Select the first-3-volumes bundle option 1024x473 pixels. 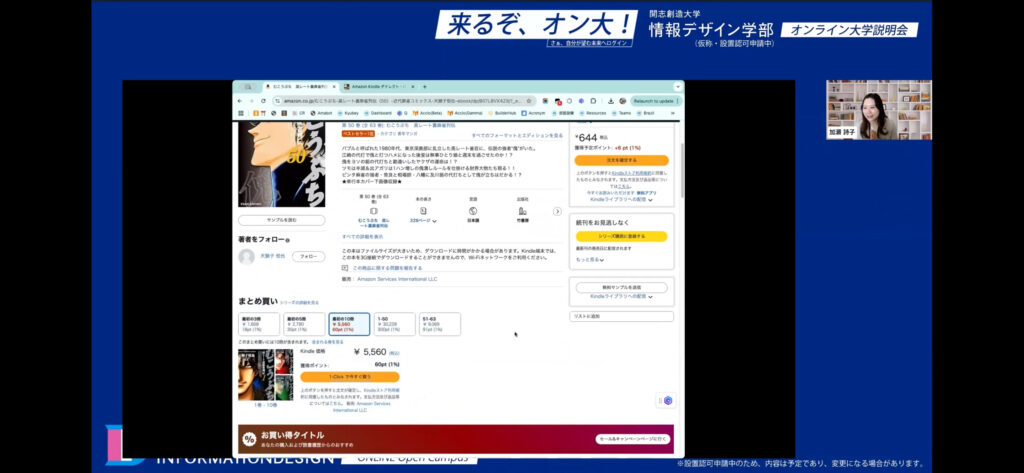[x=261, y=324]
